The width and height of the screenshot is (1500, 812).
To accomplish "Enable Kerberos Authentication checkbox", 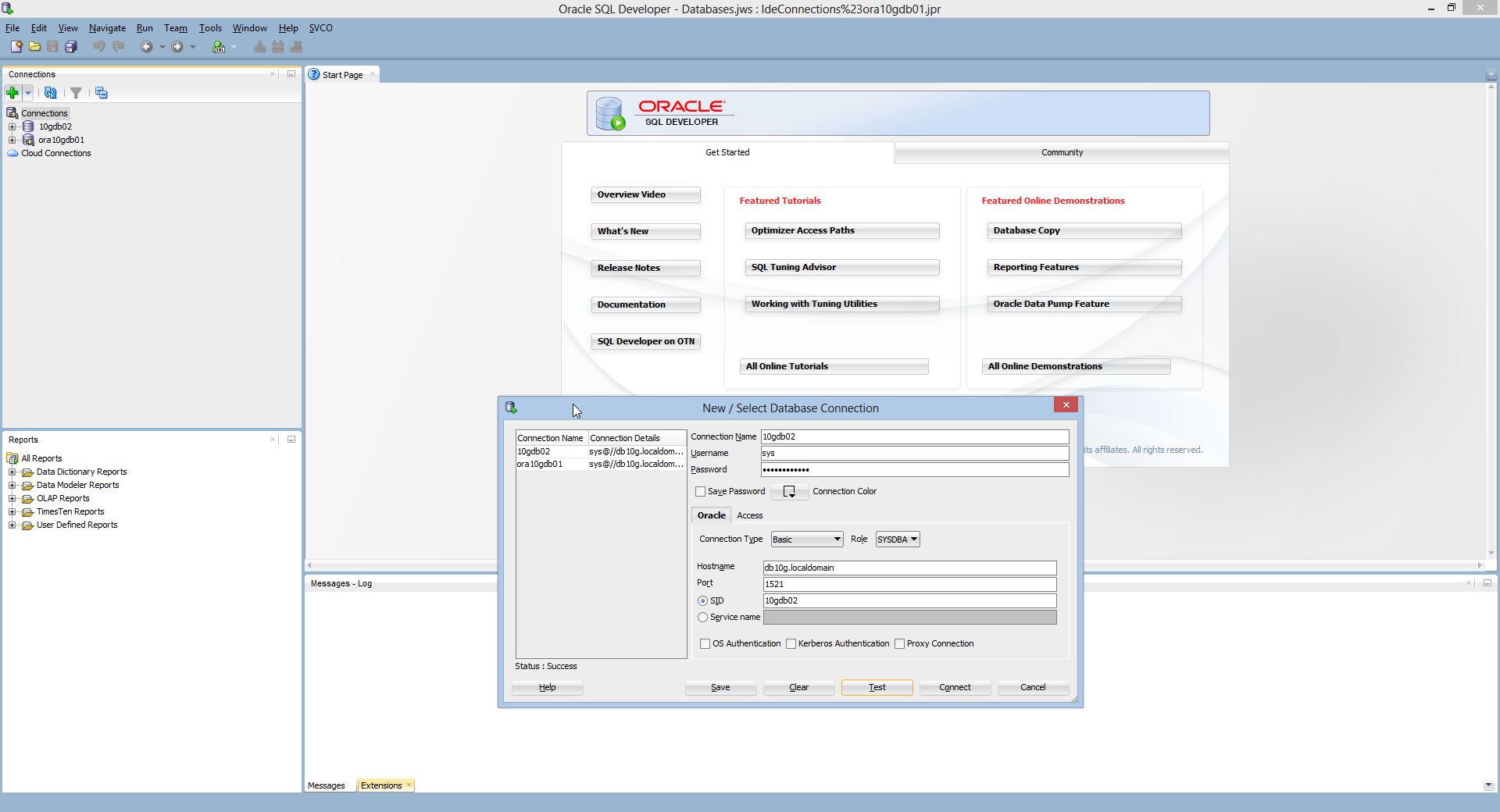I will tap(791, 644).
